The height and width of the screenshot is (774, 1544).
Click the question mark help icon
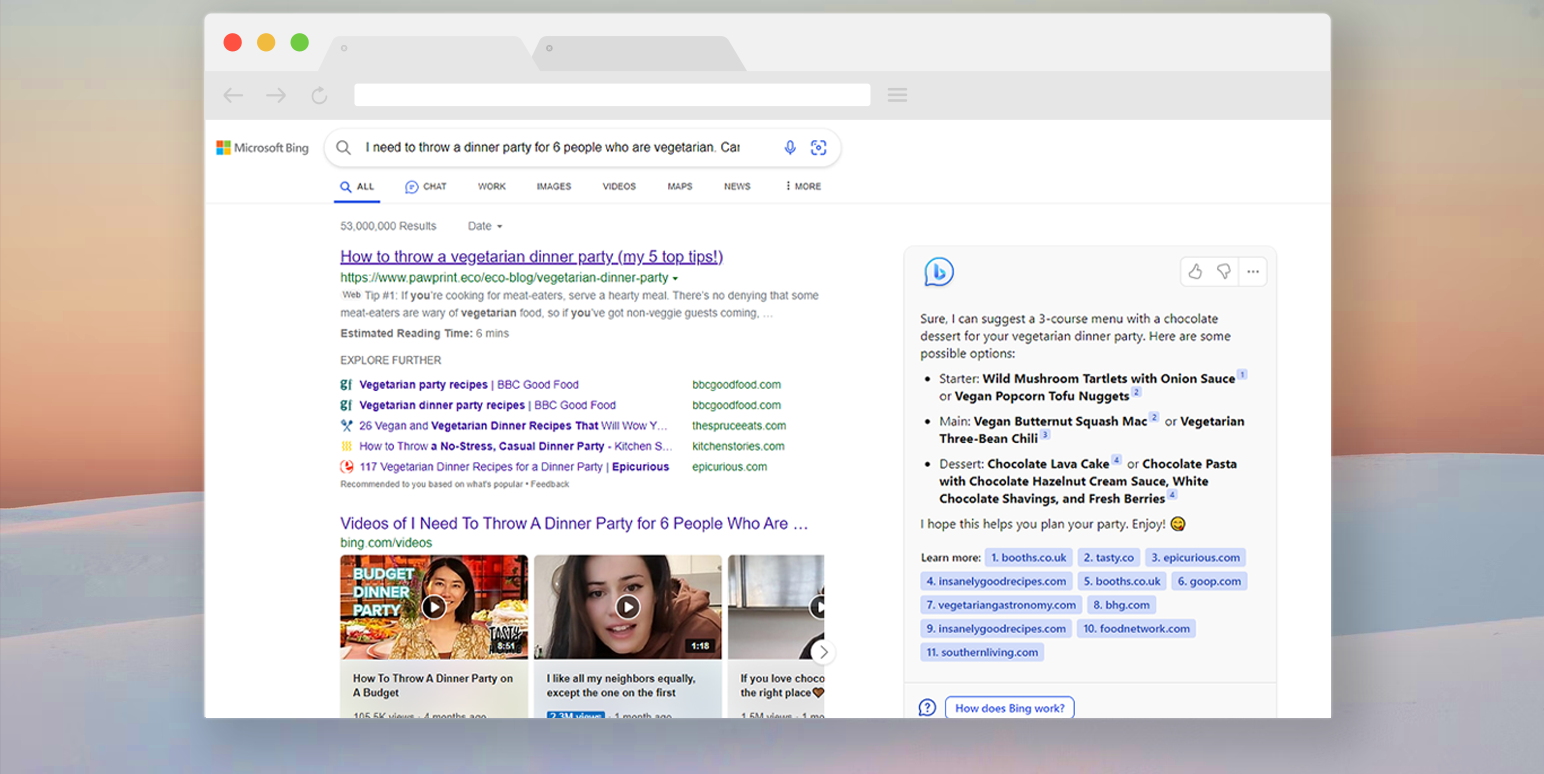[927, 708]
